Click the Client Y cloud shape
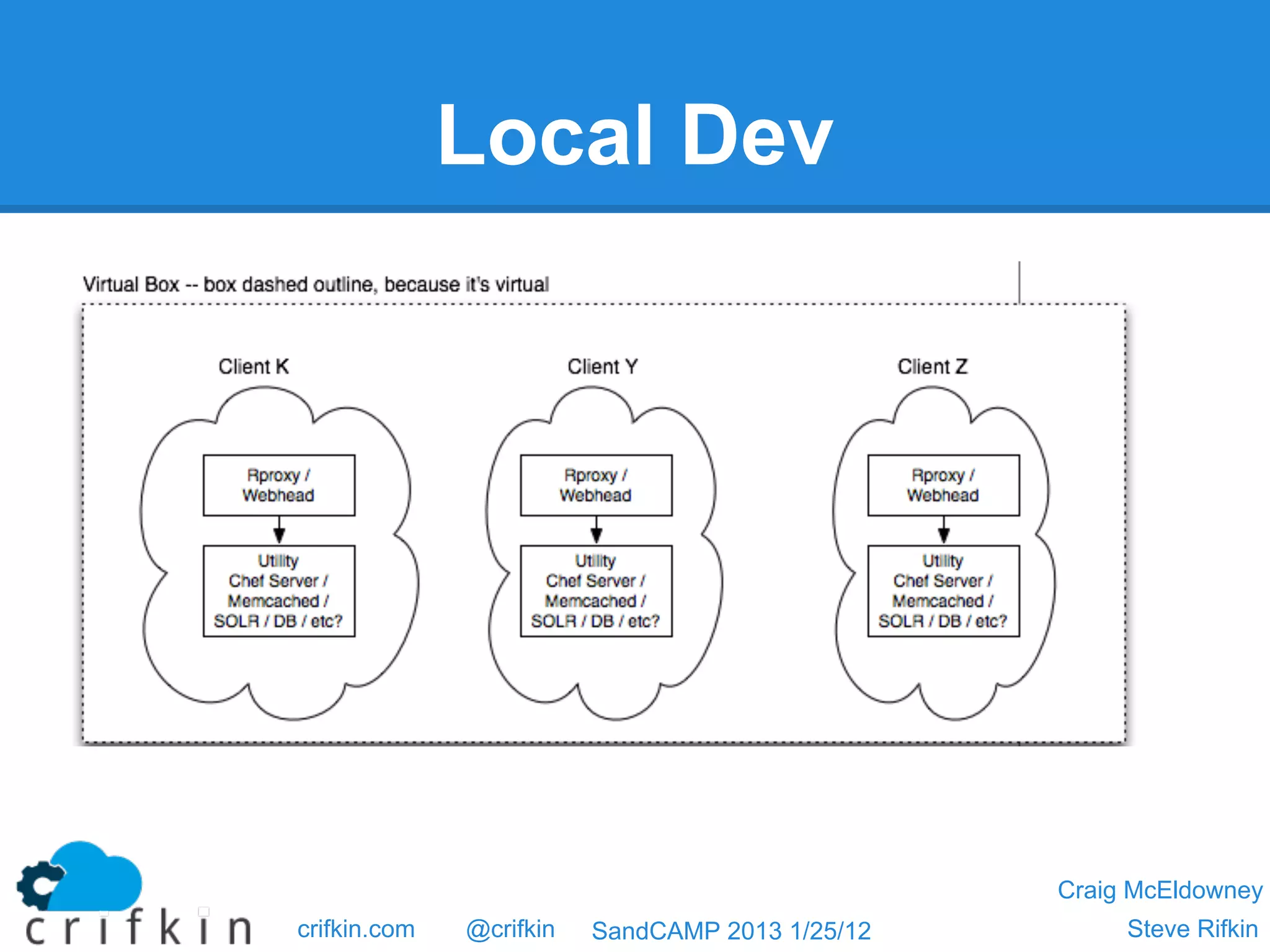1270x952 pixels. click(597, 672)
